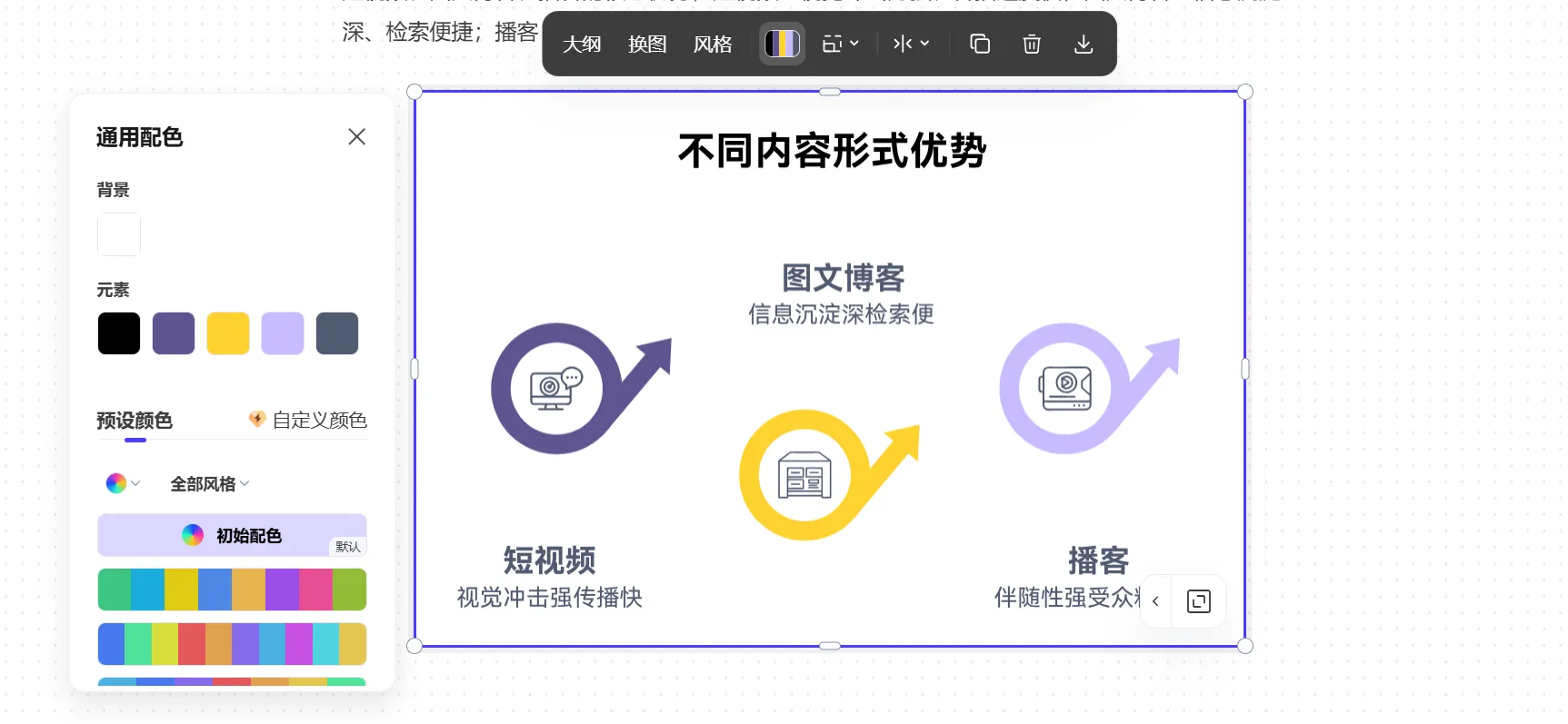Select the yellow element color swatch

tap(228, 333)
